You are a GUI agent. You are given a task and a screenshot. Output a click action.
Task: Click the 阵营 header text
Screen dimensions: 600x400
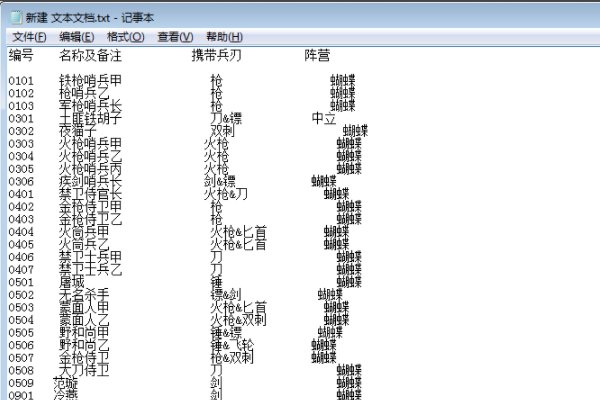[317, 54]
